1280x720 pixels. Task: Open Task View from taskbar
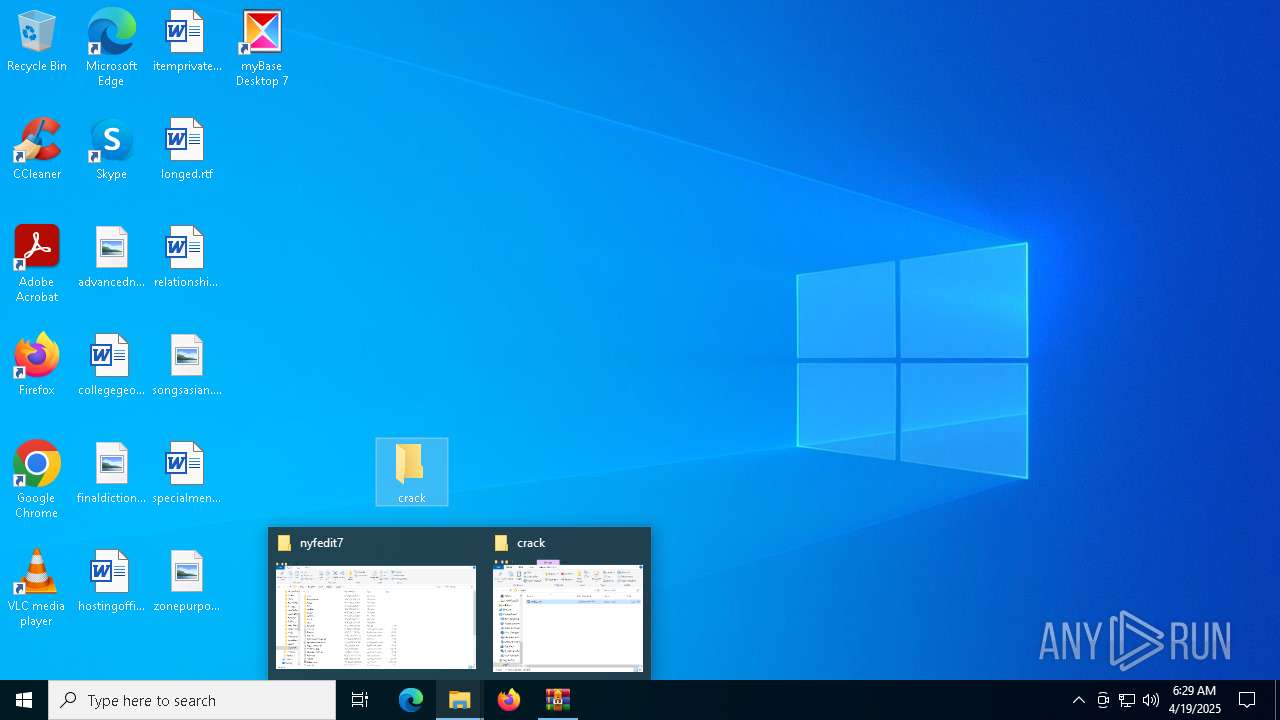click(x=360, y=700)
